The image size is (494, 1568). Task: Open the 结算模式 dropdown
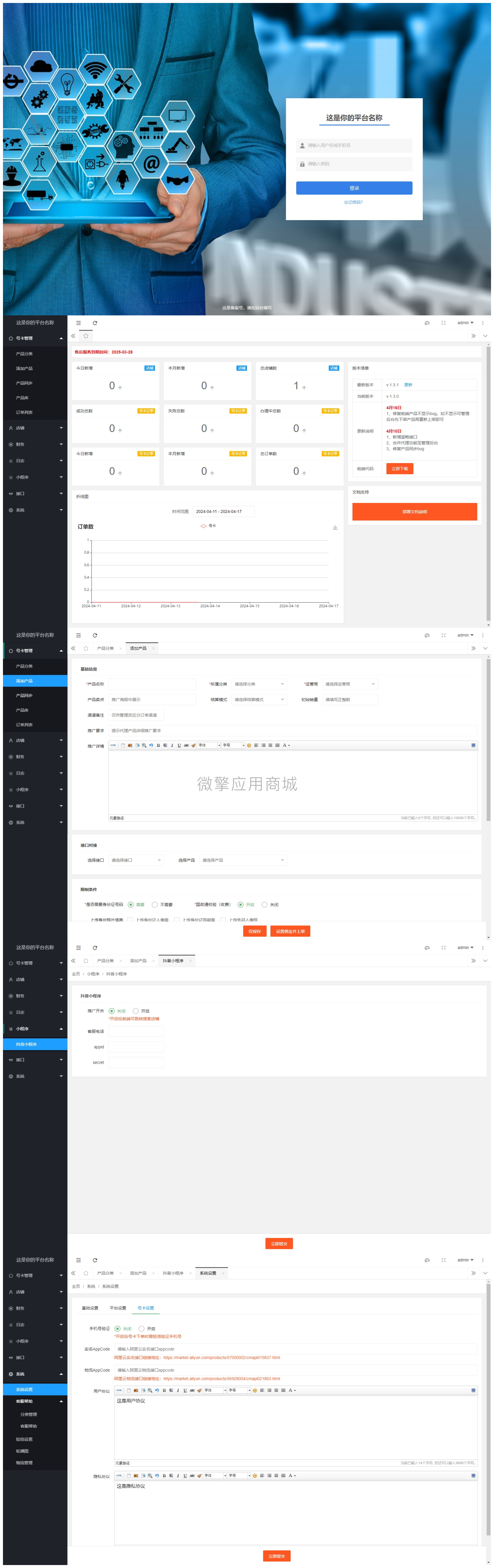point(259,700)
